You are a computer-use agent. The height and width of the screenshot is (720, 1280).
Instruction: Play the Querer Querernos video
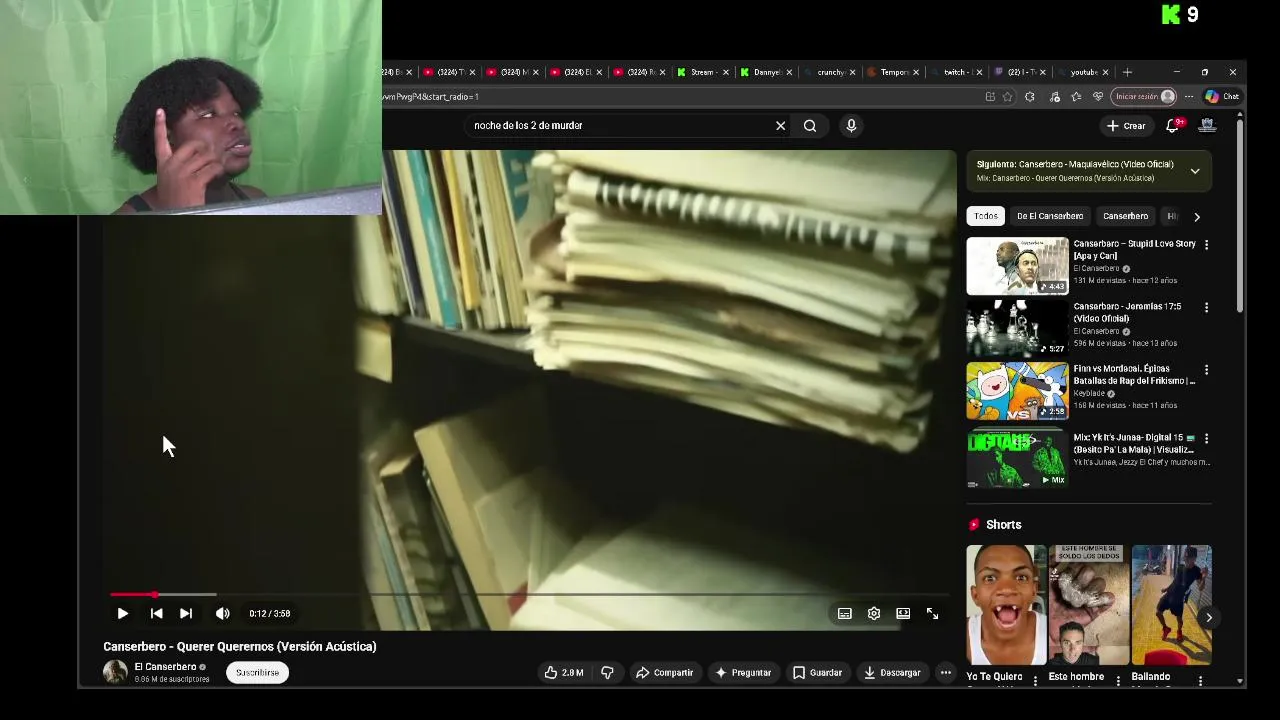tap(122, 614)
